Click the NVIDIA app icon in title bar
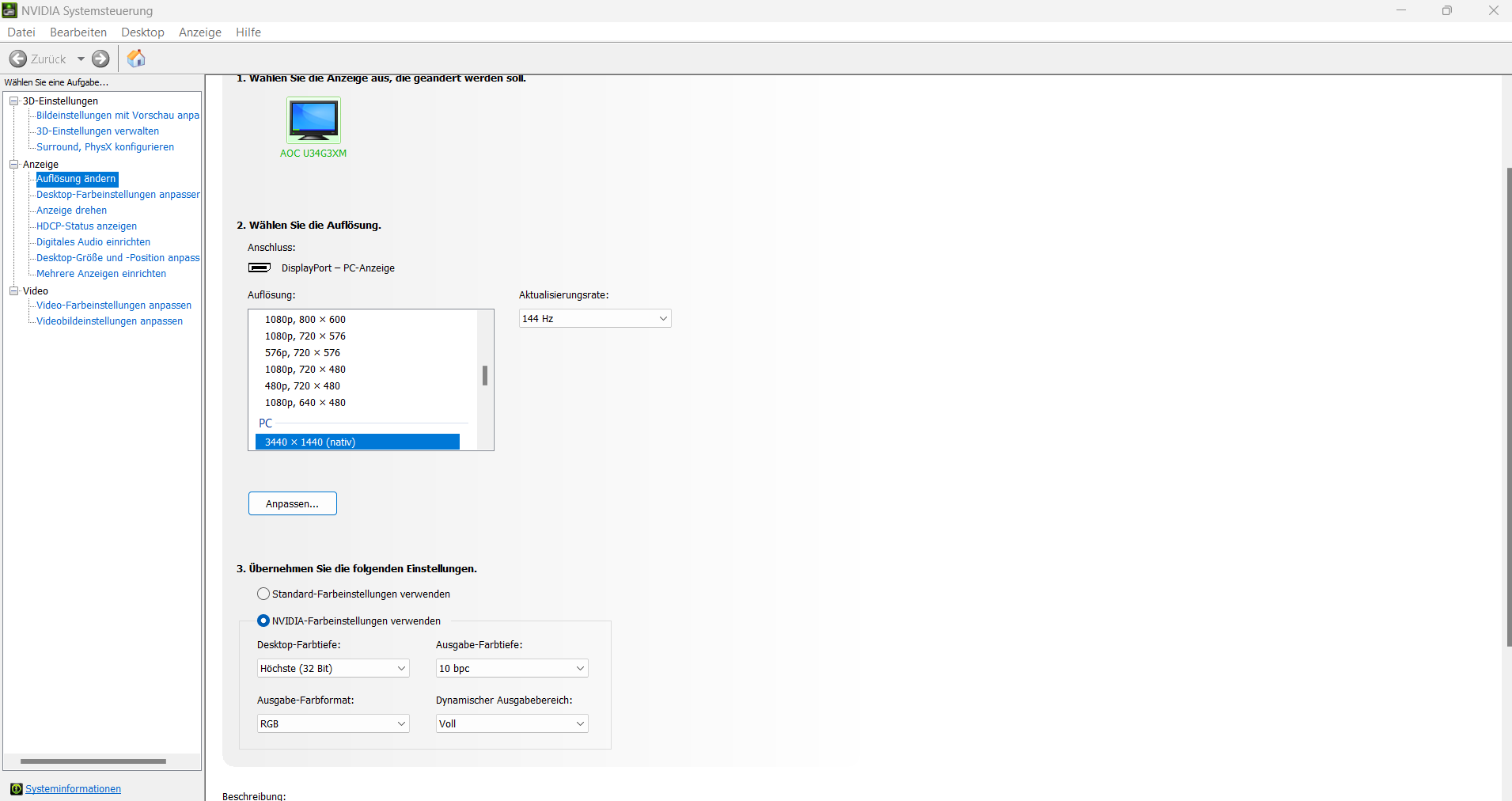This screenshot has width=1512, height=801. point(9,10)
